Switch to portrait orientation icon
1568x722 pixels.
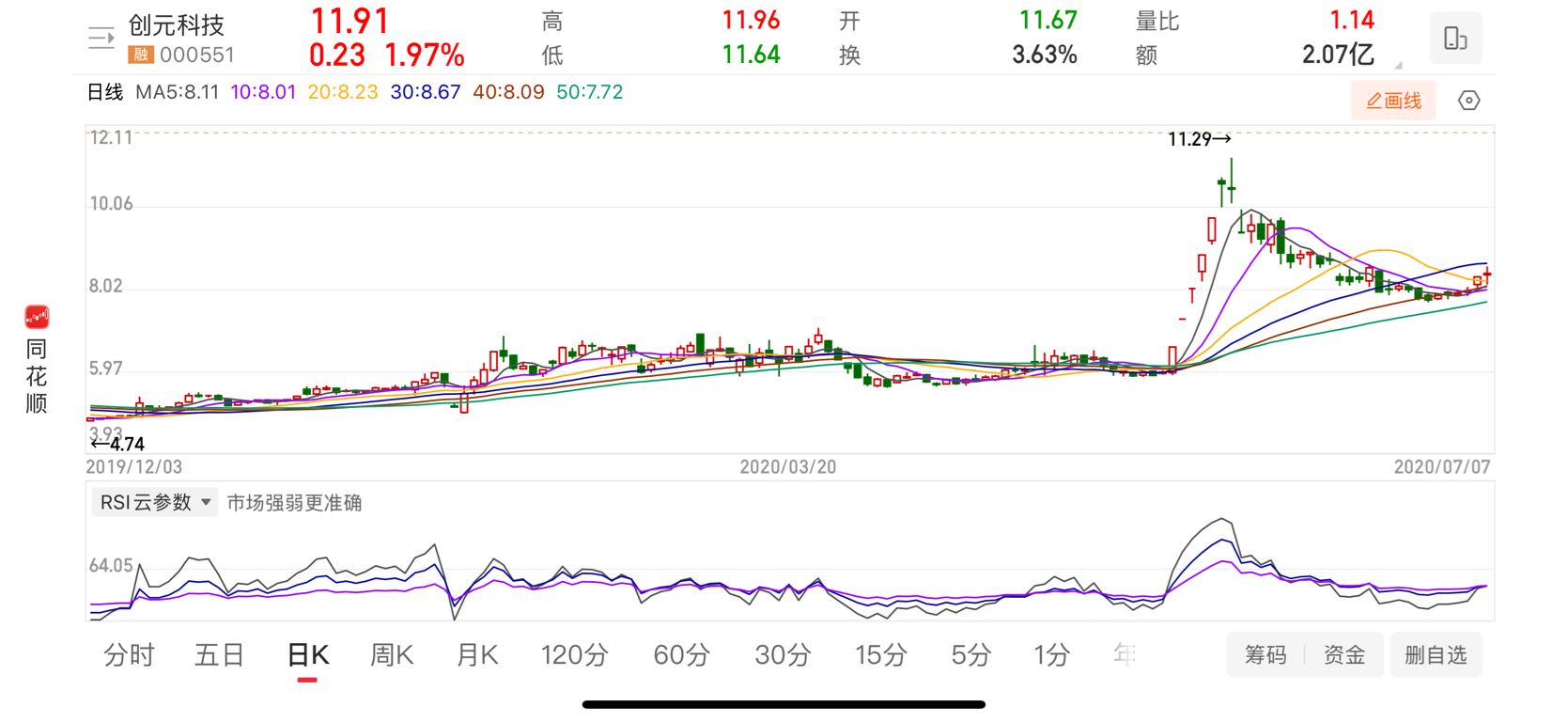(1455, 39)
